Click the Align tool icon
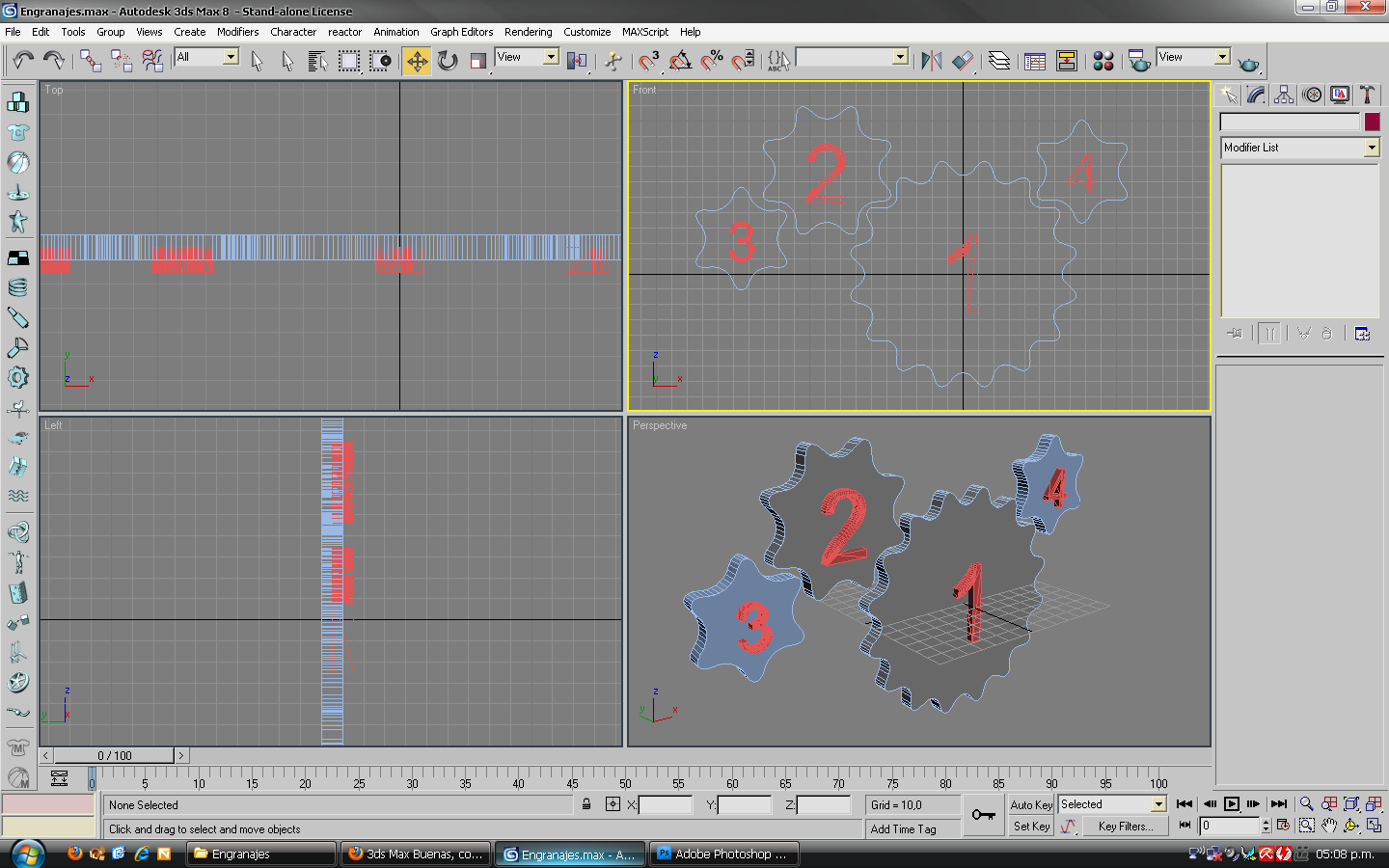The width and height of the screenshot is (1389, 868). click(963, 61)
